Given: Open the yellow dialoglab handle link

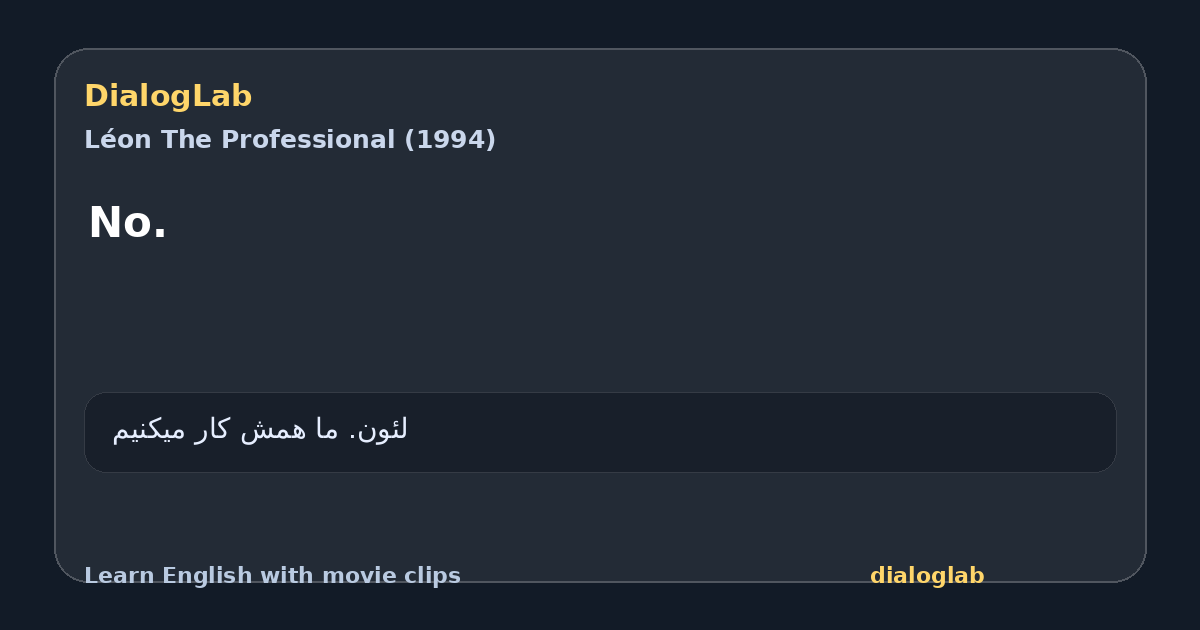Looking at the screenshot, I should (x=927, y=576).
